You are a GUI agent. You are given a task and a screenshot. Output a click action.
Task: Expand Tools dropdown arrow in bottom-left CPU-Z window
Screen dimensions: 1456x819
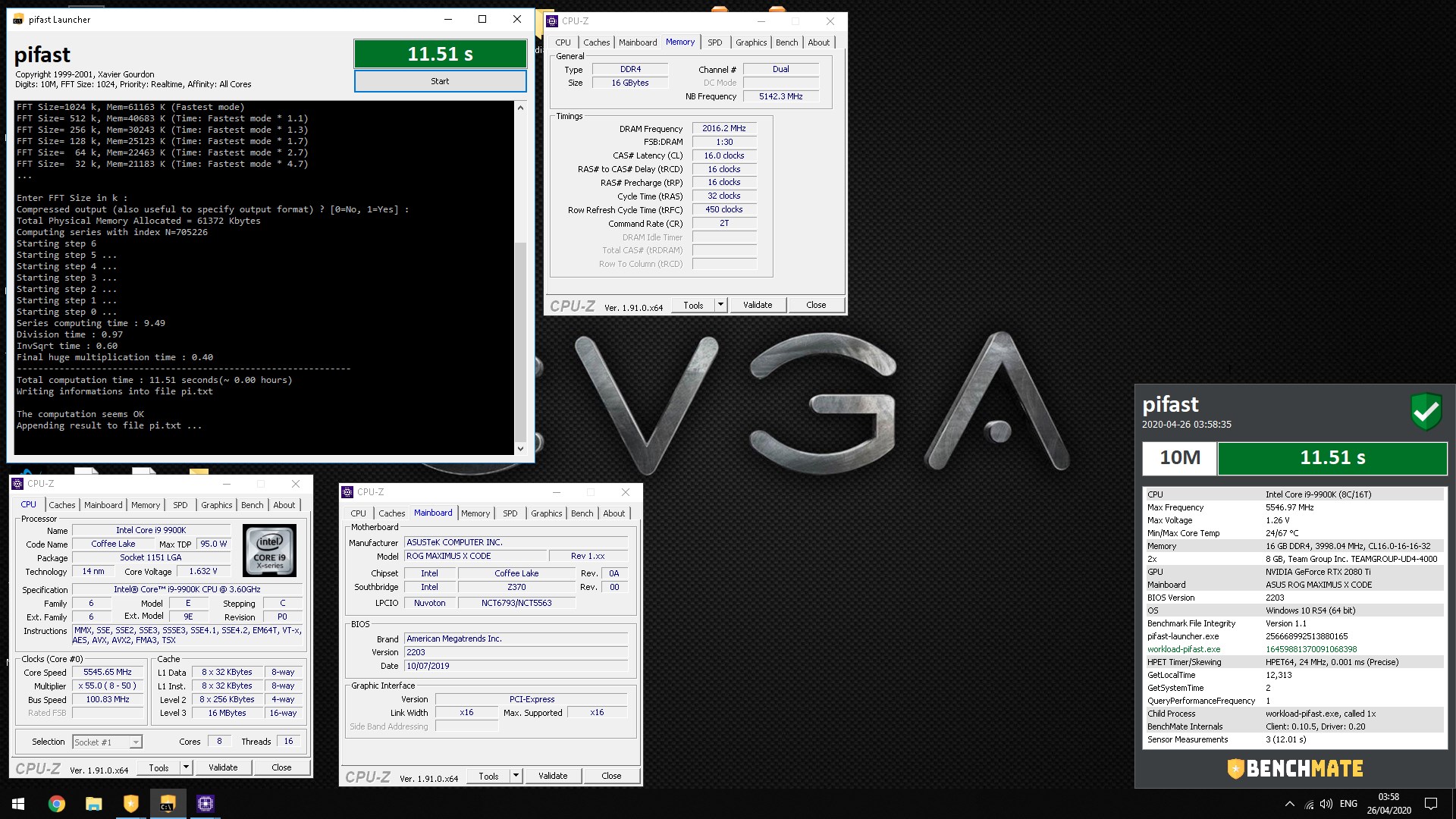tap(186, 767)
